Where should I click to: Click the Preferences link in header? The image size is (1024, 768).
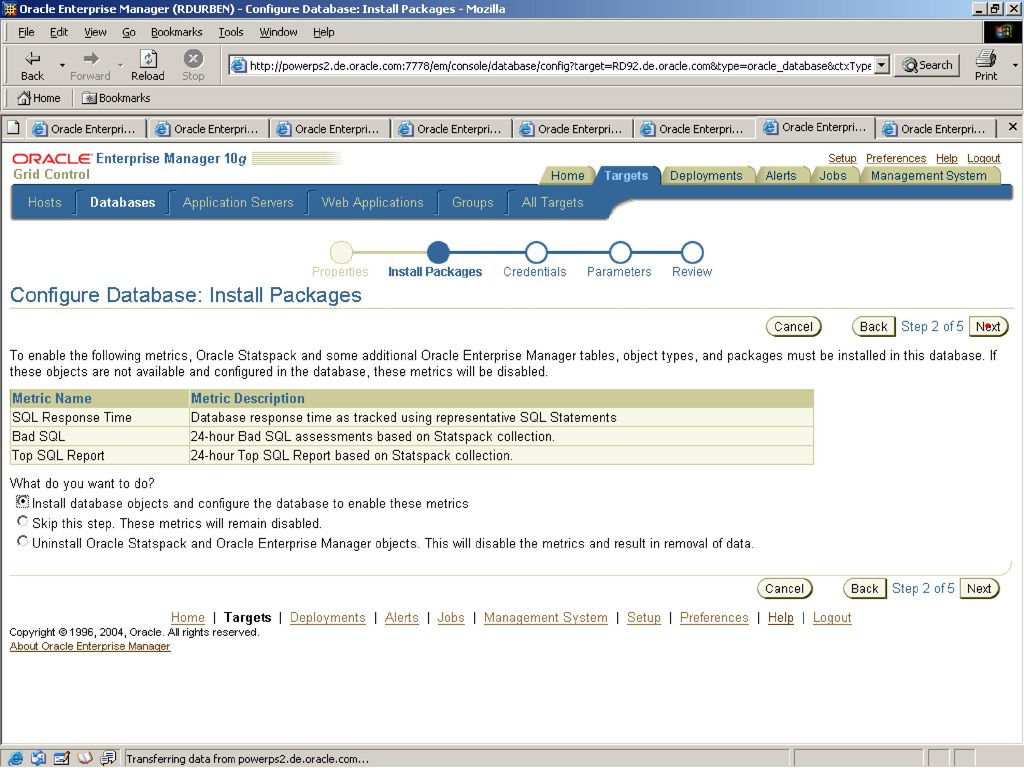[895, 158]
